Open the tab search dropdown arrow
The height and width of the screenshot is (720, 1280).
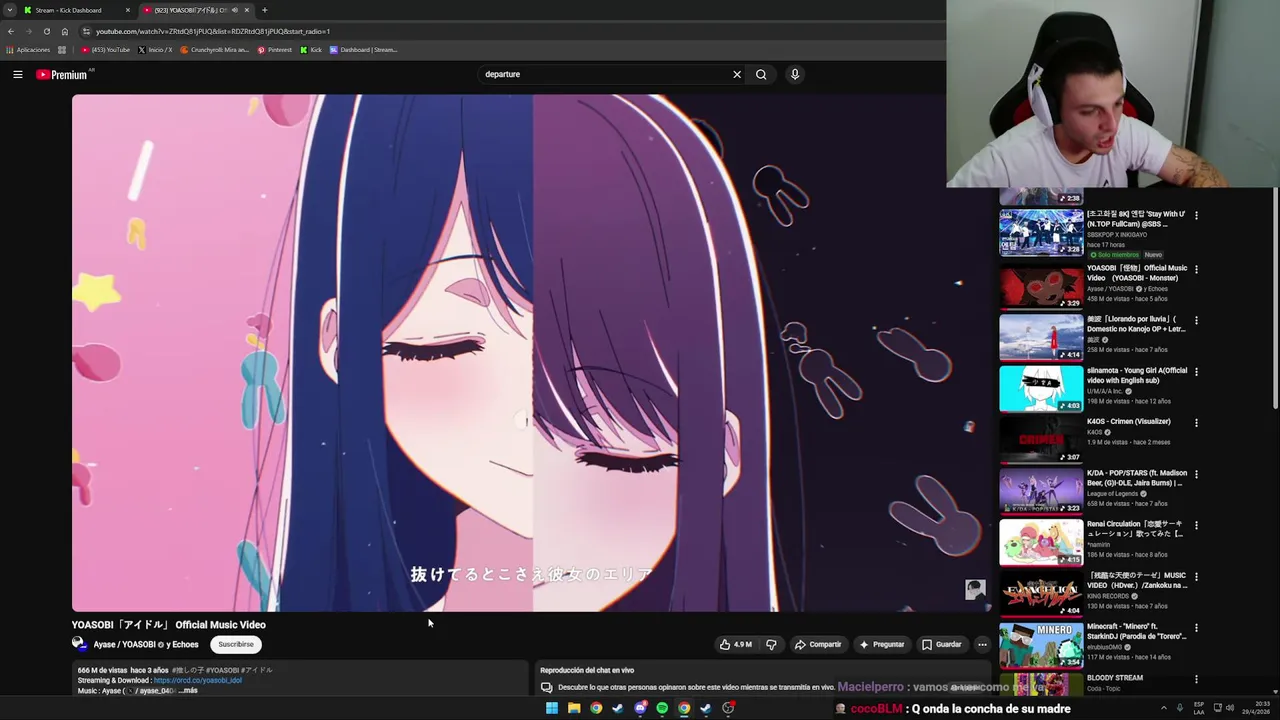(9, 10)
